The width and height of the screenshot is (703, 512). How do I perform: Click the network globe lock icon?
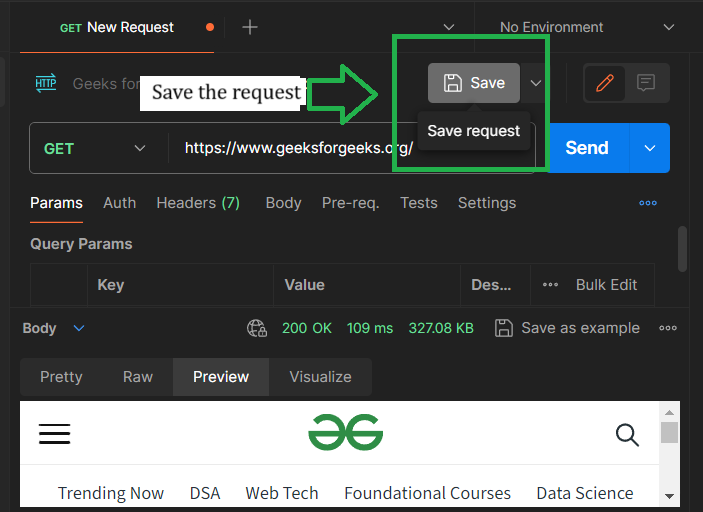tap(257, 328)
